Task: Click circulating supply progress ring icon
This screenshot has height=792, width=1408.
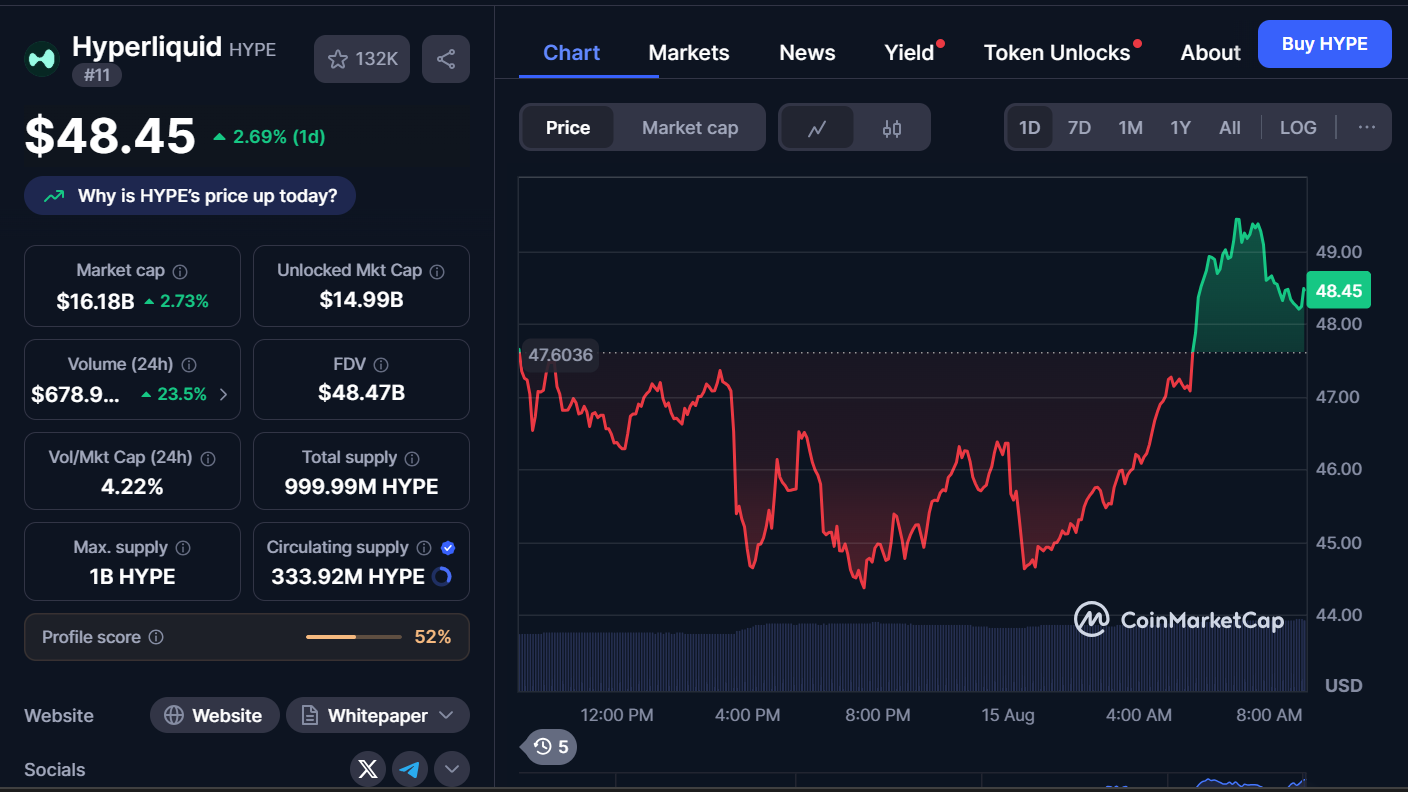Action: 441,576
